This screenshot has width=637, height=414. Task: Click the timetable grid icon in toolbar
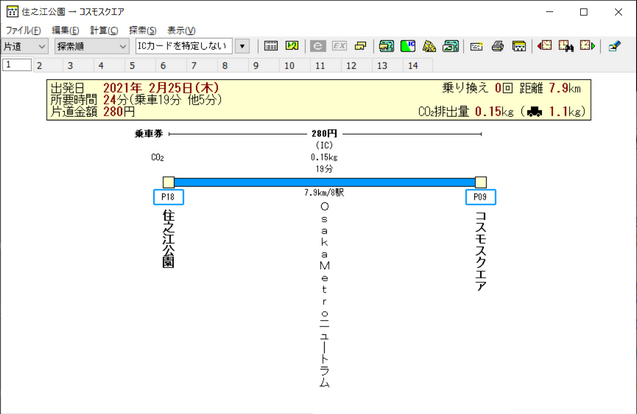[271, 46]
